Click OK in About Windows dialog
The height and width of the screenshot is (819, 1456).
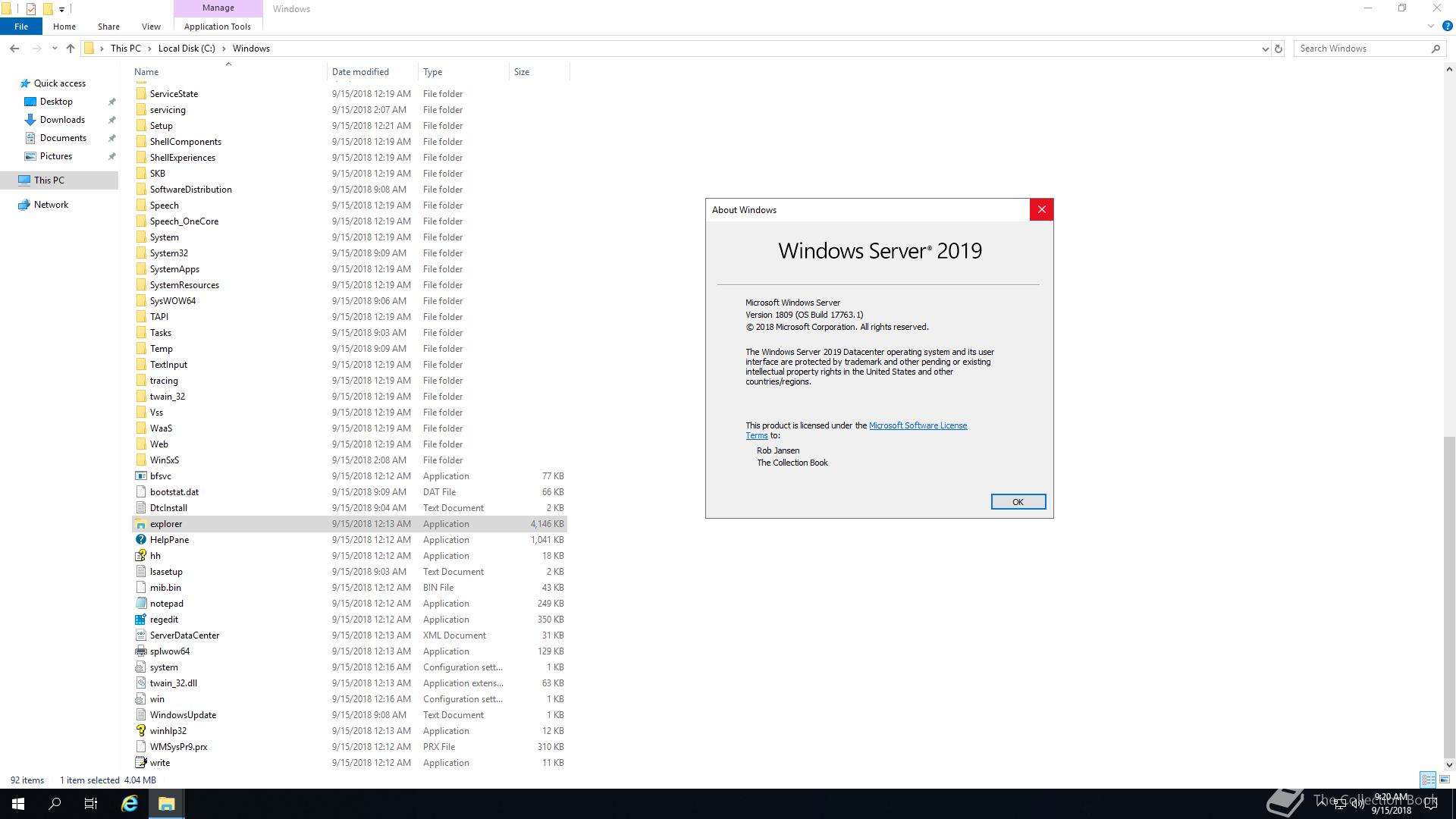coord(1018,502)
